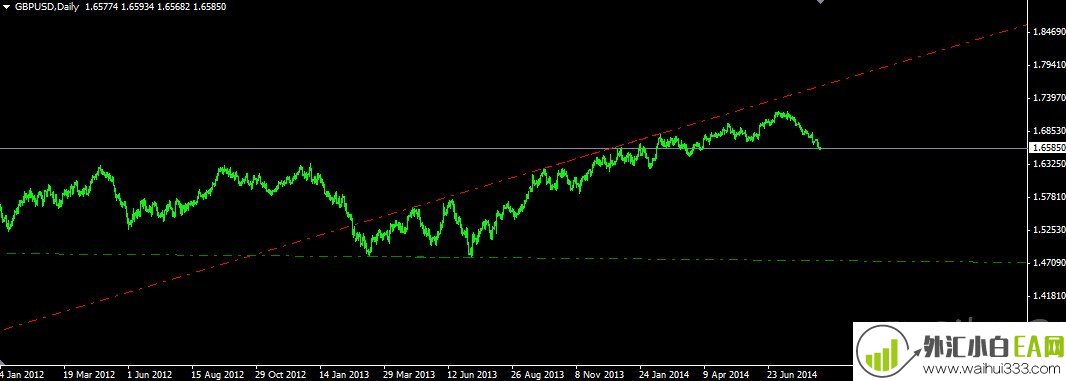Click the 1.73970 price scale label
Viewport: 1066px width, 381px height.
pos(1048,98)
